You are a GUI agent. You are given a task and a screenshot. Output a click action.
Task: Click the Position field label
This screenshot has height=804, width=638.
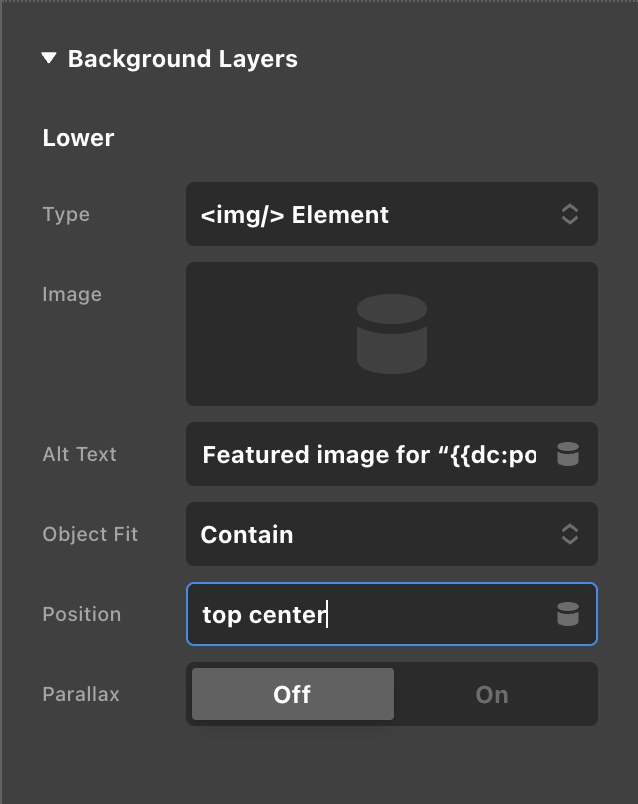(x=81, y=614)
